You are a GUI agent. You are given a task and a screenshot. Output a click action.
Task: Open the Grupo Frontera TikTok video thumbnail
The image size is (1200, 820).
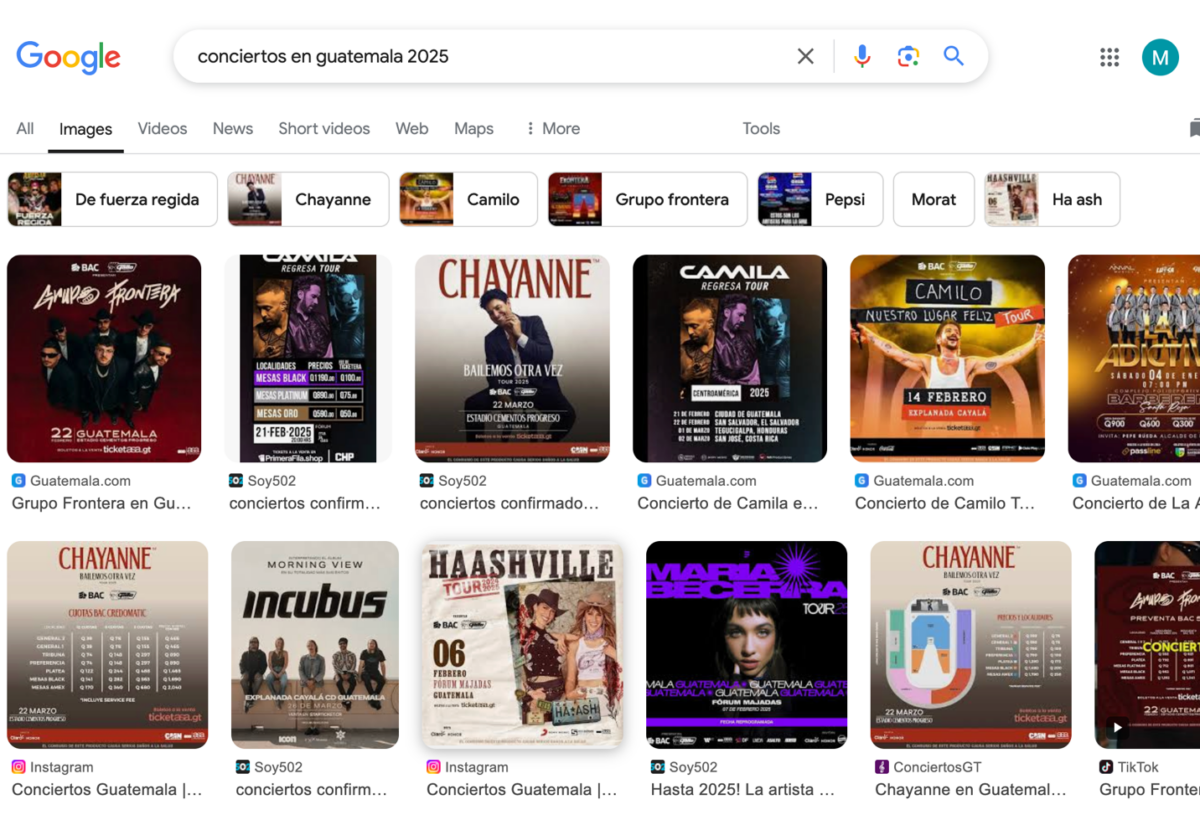click(1147, 645)
